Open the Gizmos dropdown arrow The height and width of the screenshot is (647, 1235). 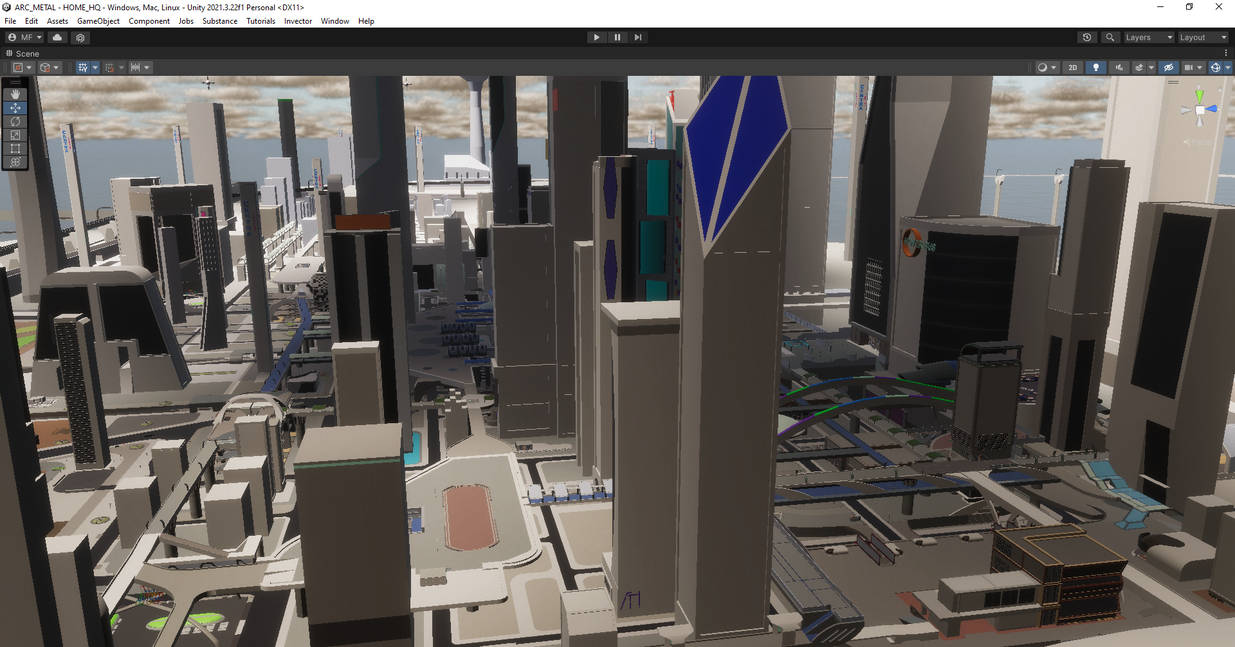[1228, 67]
